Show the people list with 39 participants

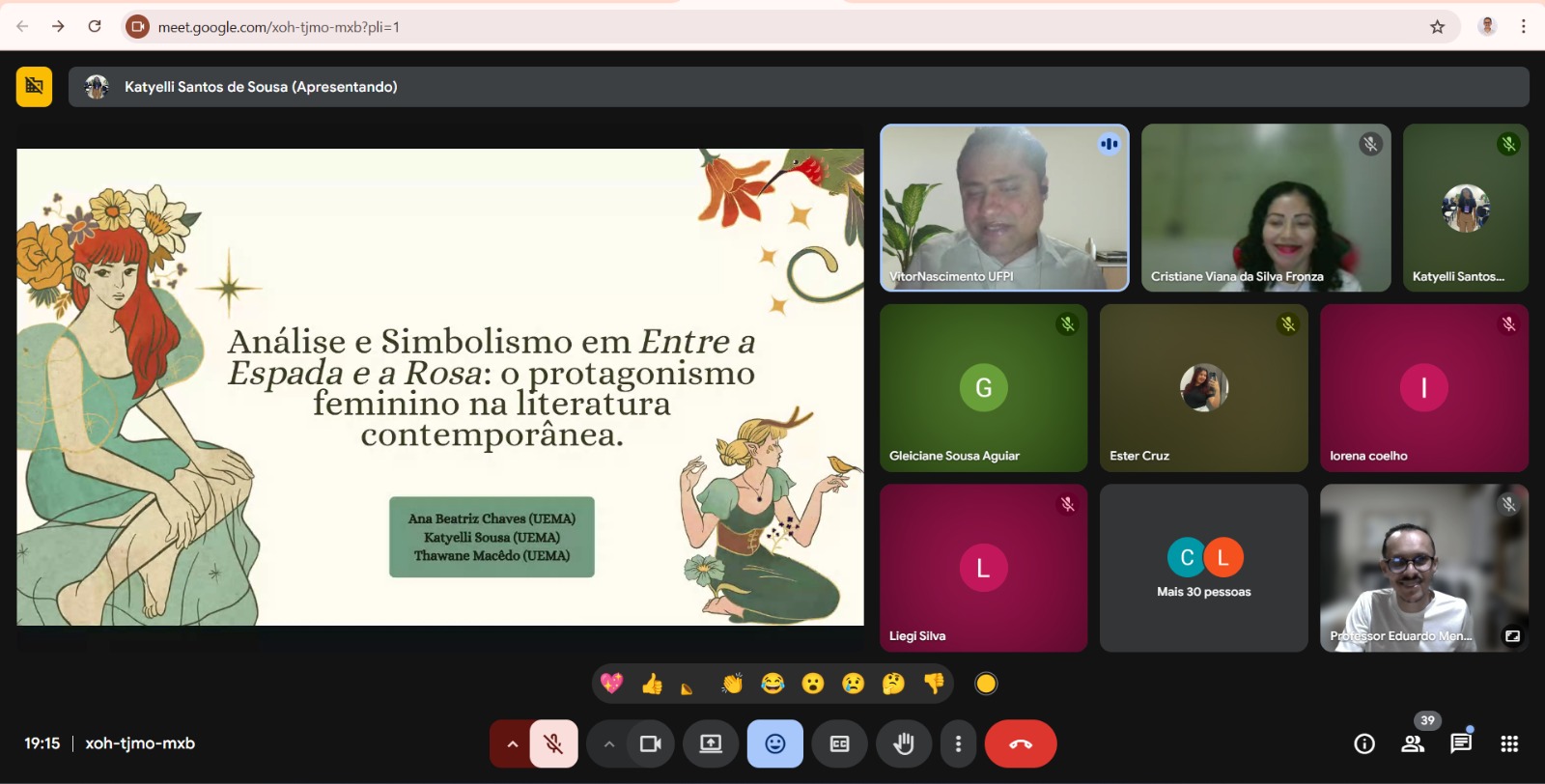[1413, 743]
